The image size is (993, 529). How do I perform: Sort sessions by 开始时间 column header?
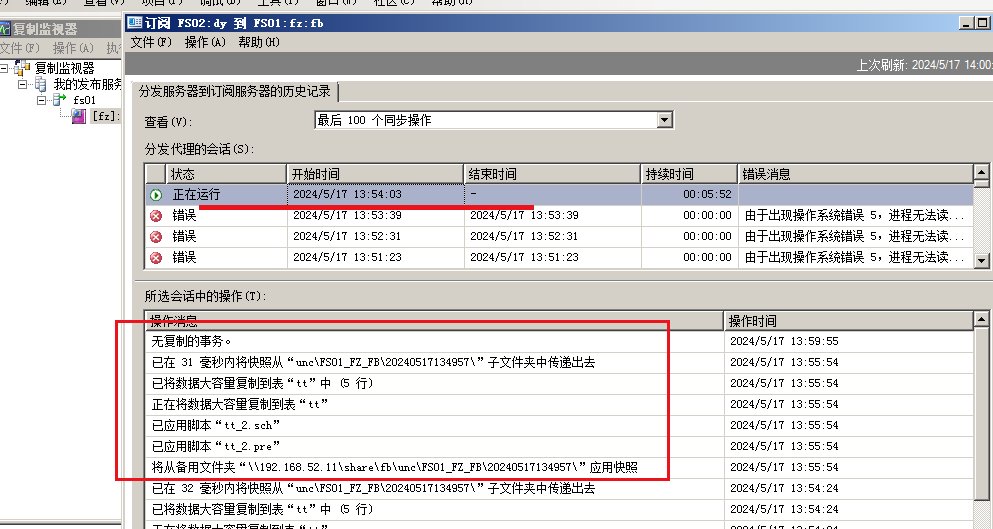point(375,174)
